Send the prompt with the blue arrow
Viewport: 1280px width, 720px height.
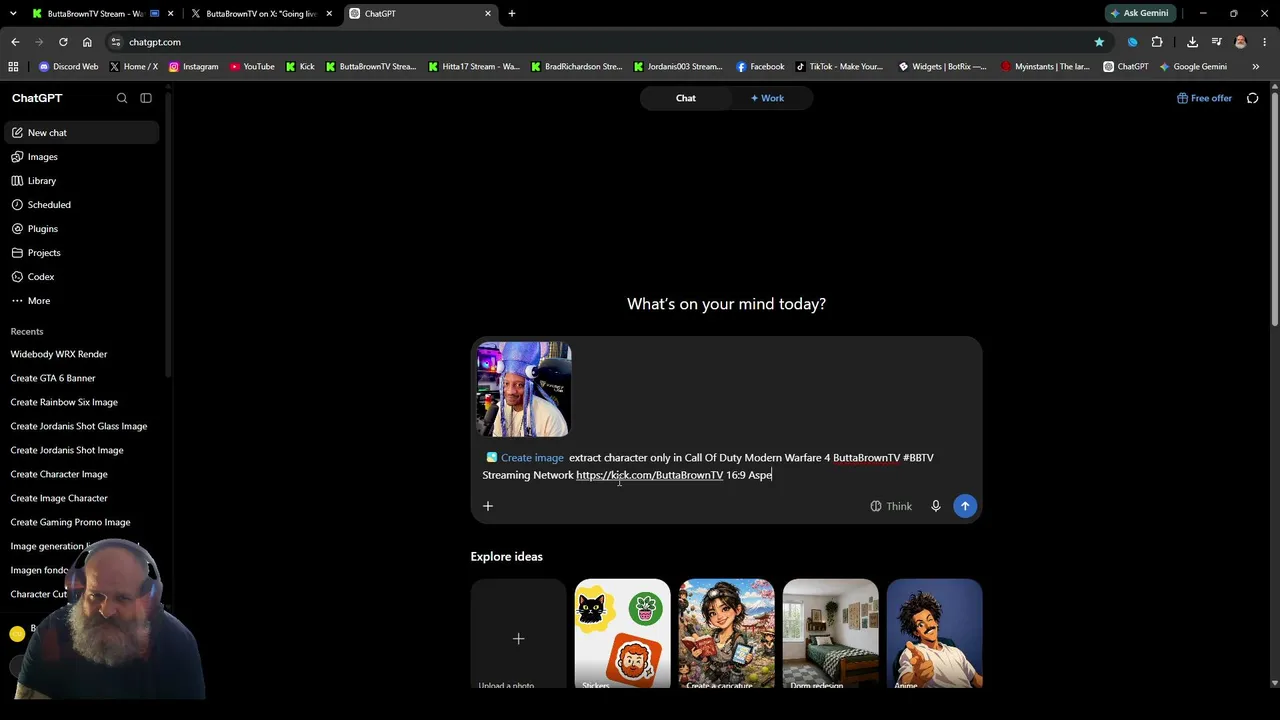click(x=965, y=506)
